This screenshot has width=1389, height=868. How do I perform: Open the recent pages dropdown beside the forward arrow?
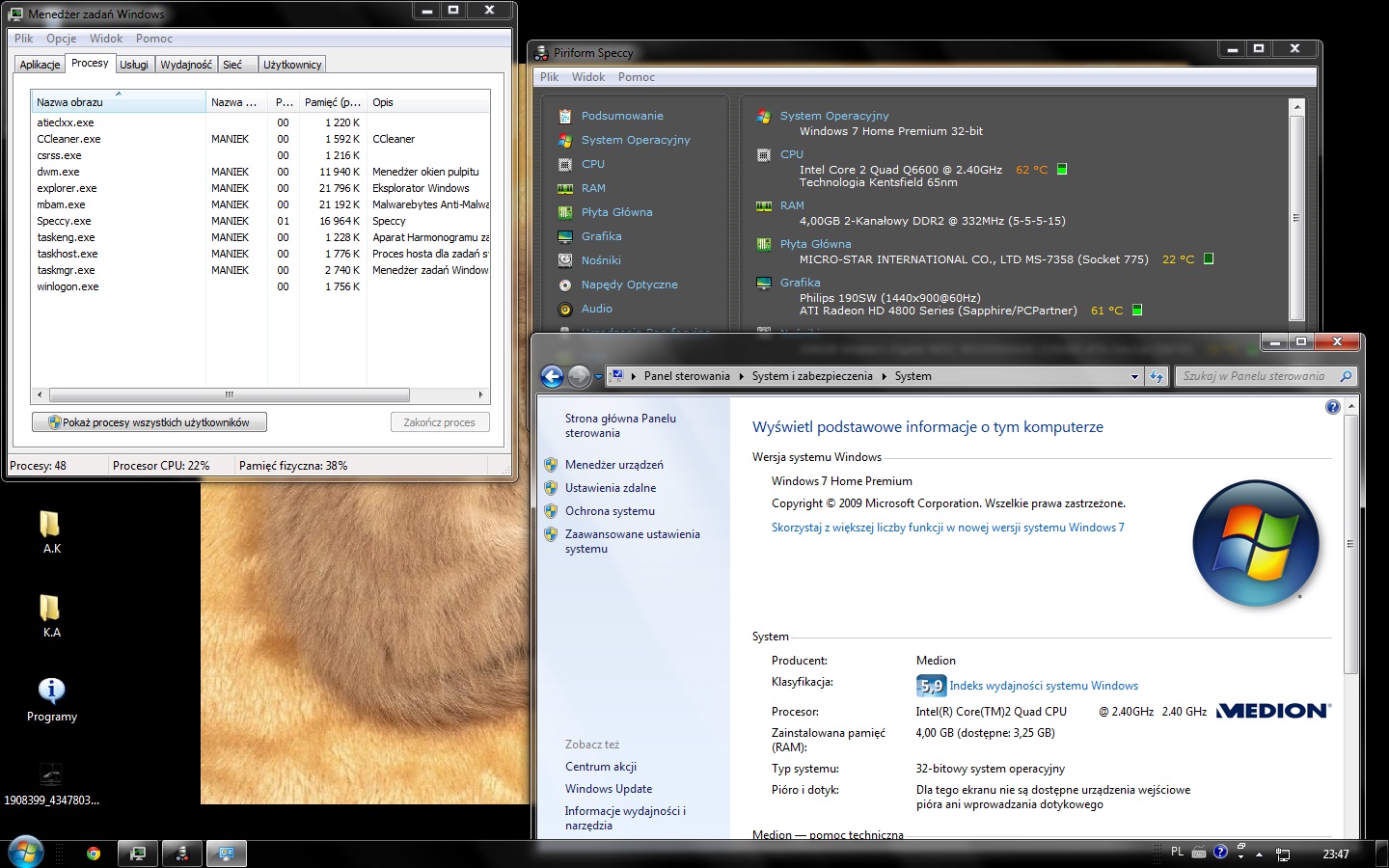(598, 376)
